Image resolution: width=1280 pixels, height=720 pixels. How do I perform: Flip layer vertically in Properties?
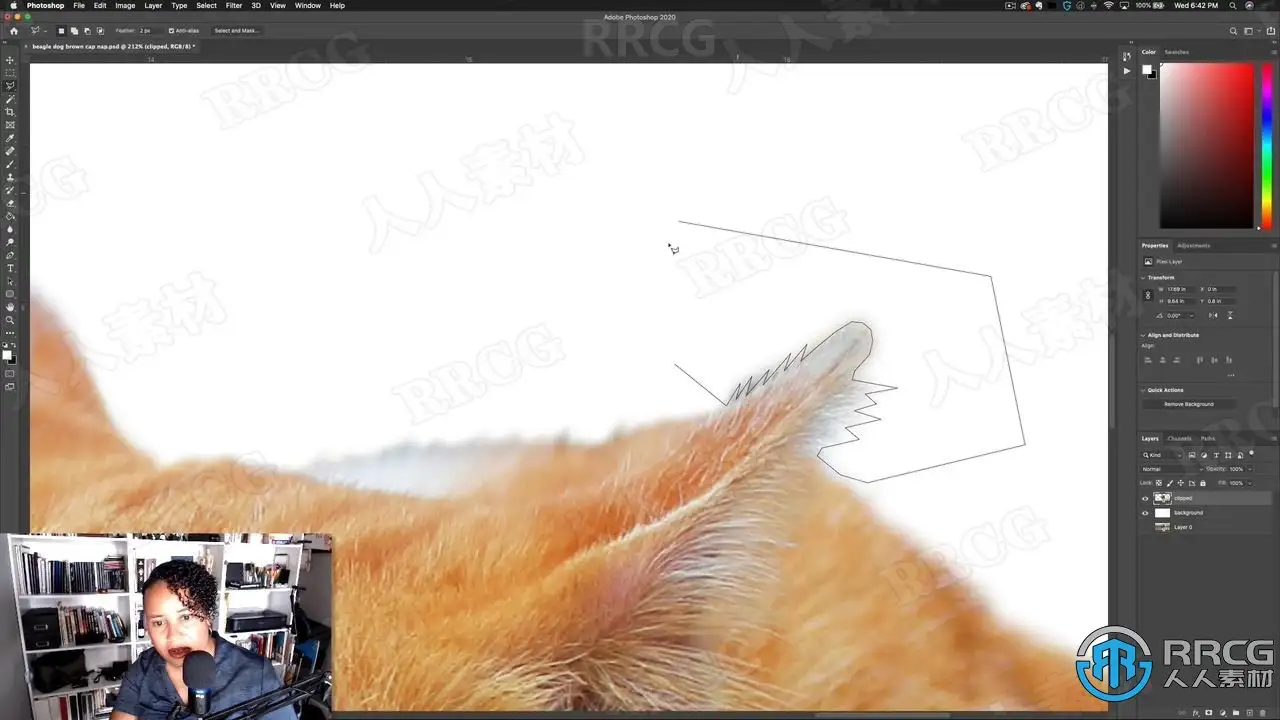coord(1230,315)
